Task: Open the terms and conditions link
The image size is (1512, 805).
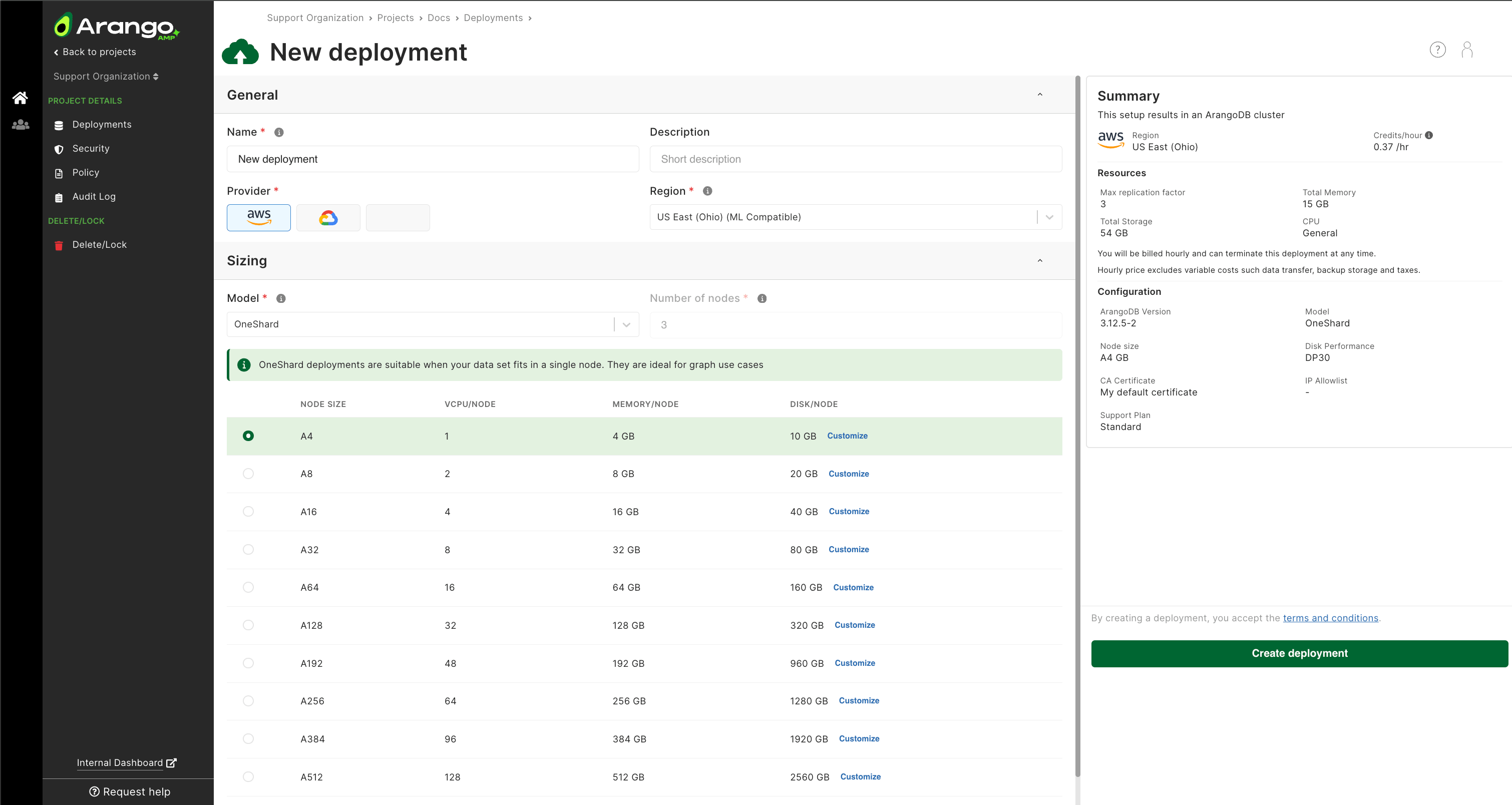Action: click(1331, 618)
